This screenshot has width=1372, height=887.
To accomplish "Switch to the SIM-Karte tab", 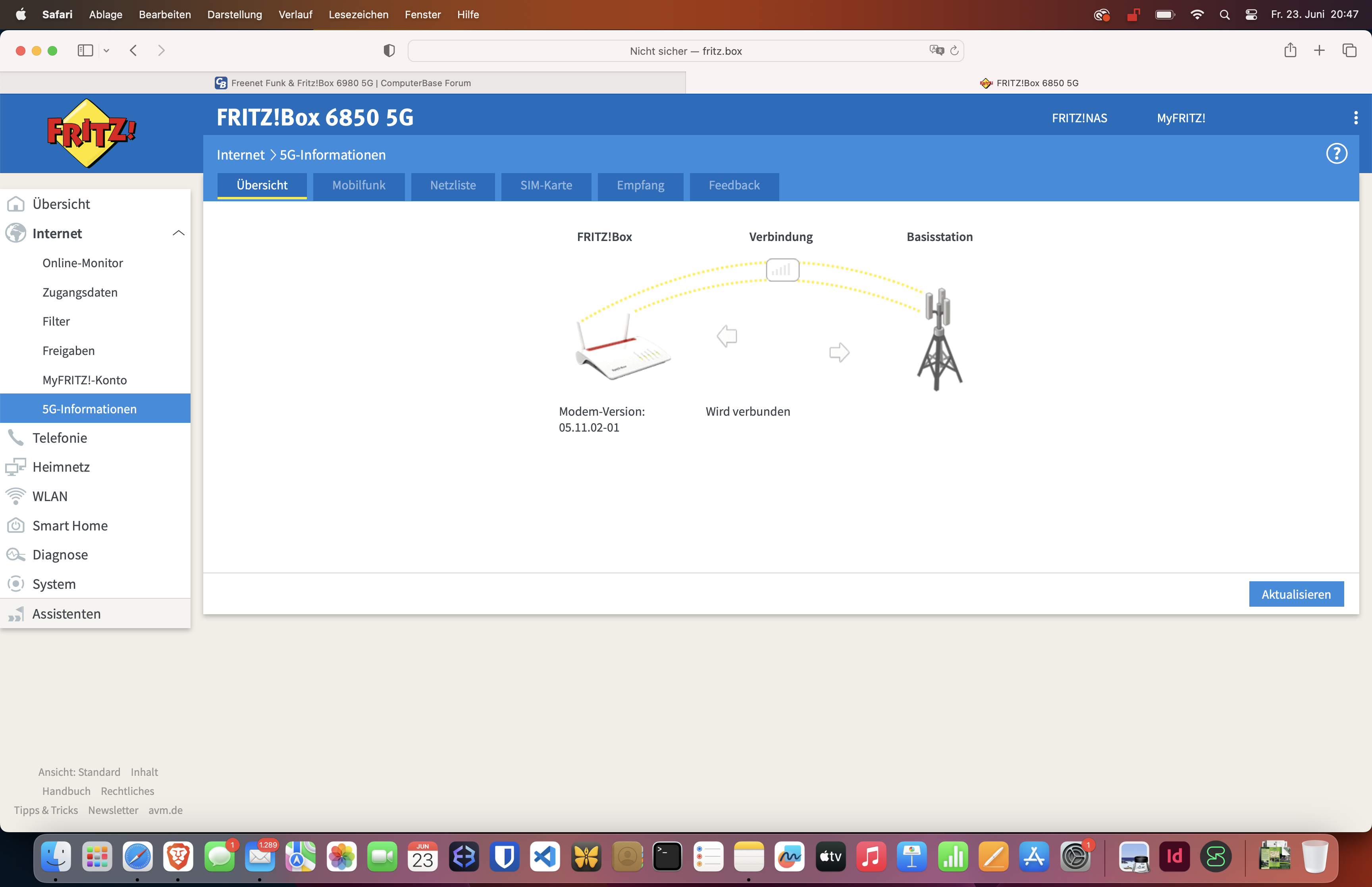I will click(x=546, y=185).
